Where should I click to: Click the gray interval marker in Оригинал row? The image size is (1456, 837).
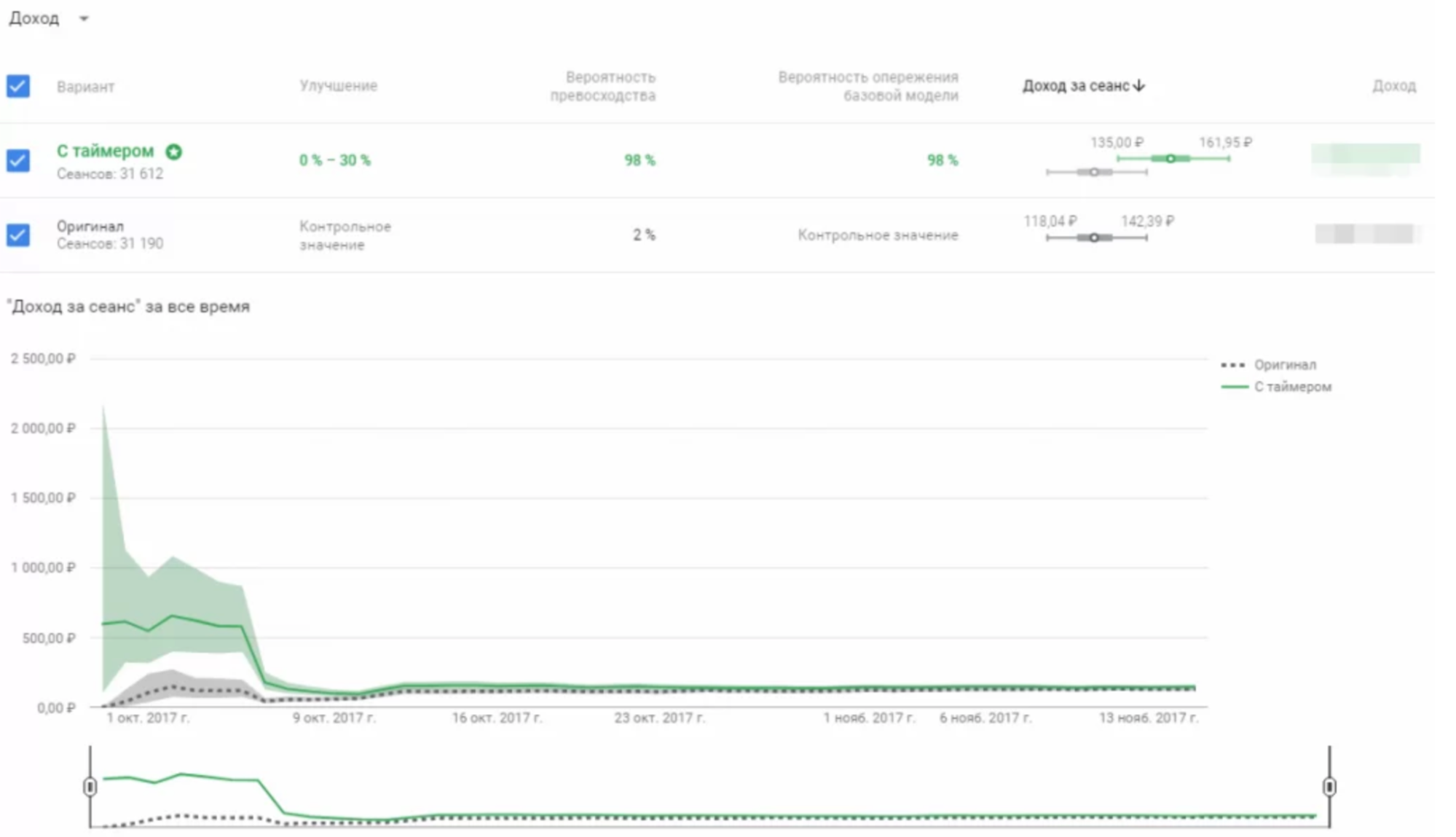(1093, 237)
